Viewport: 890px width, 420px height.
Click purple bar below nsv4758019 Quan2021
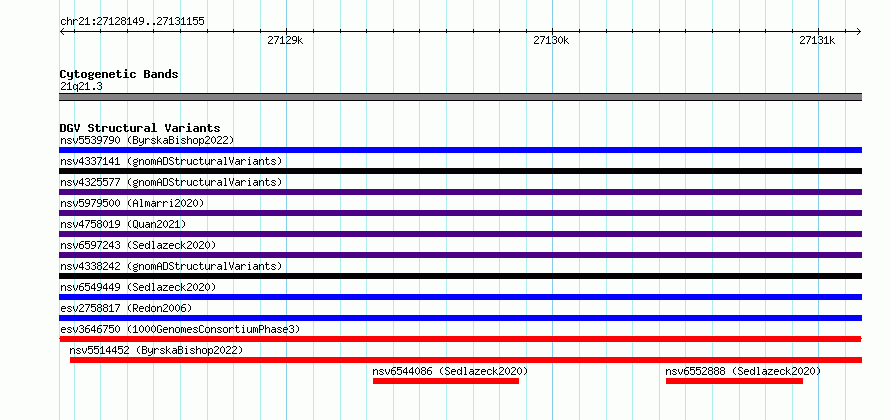[x=460, y=234]
